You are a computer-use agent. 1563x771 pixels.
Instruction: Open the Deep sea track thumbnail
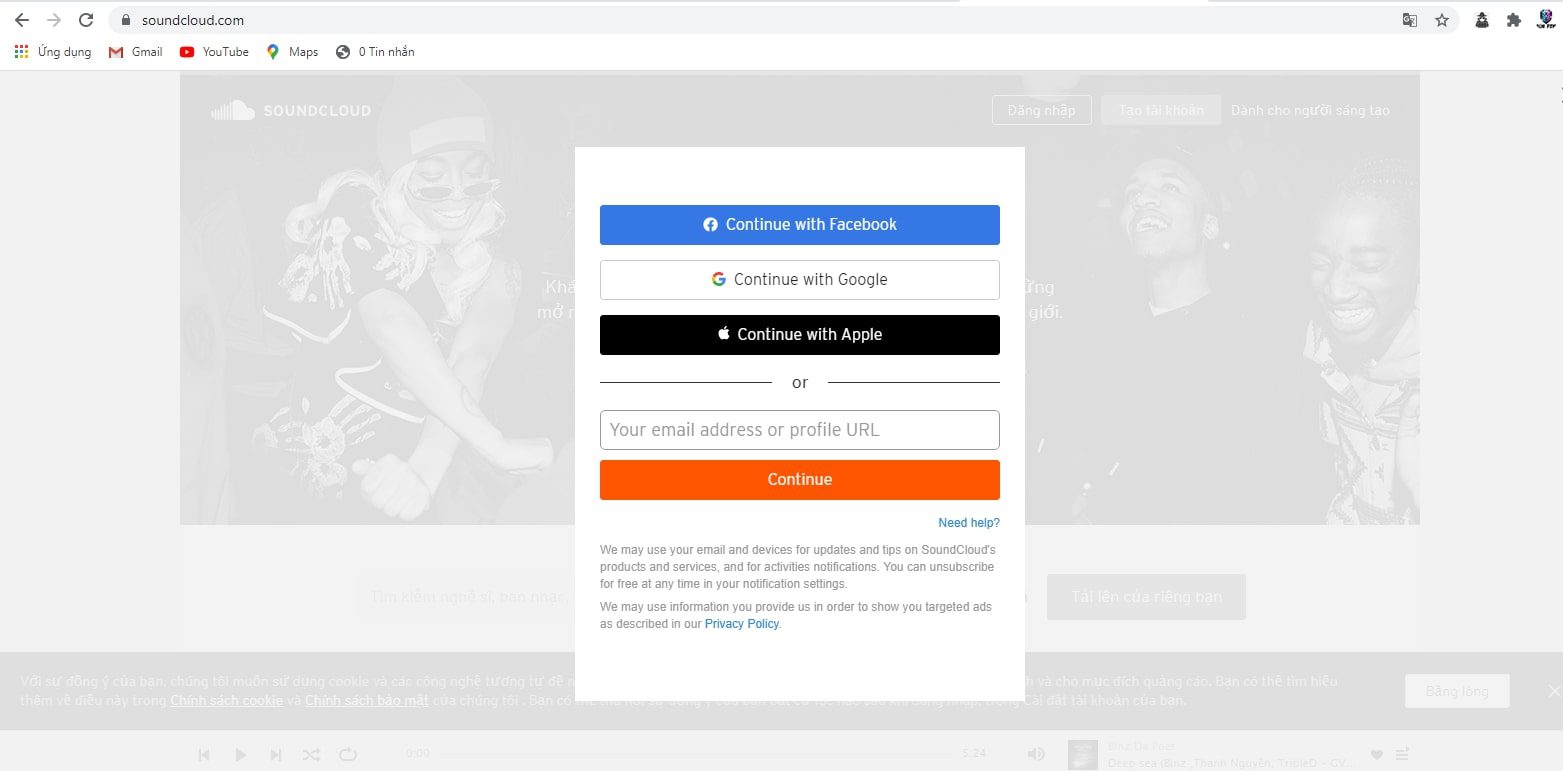coord(1083,755)
